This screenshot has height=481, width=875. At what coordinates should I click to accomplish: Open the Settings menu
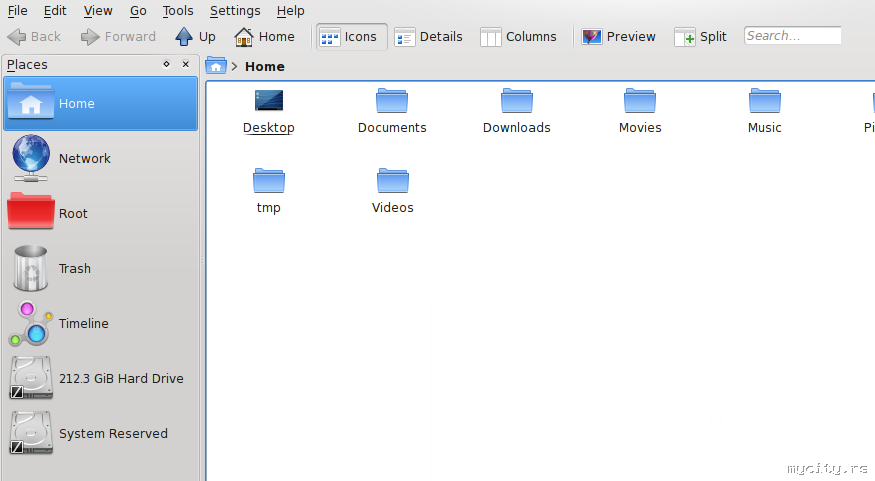tap(235, 11)
